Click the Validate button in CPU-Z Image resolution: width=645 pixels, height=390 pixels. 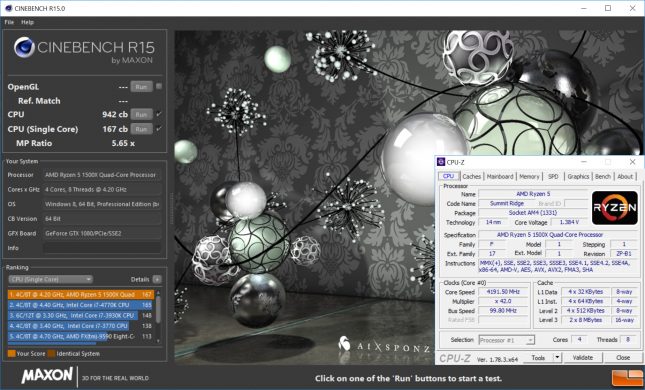click(583, 358)
